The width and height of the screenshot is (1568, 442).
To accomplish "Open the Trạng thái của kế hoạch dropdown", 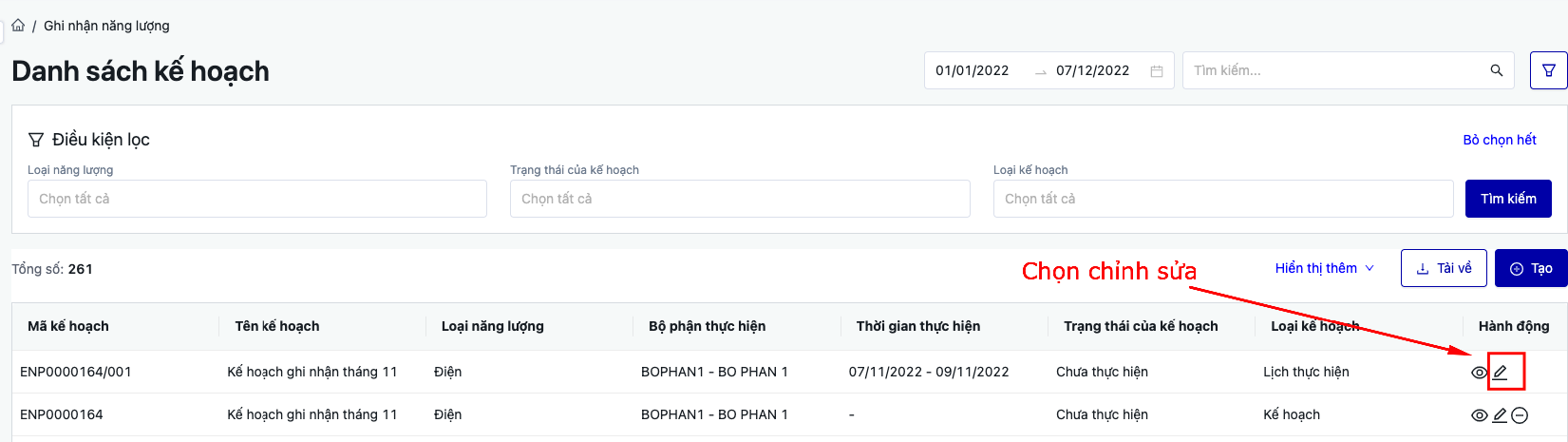I will pos(739,199).
